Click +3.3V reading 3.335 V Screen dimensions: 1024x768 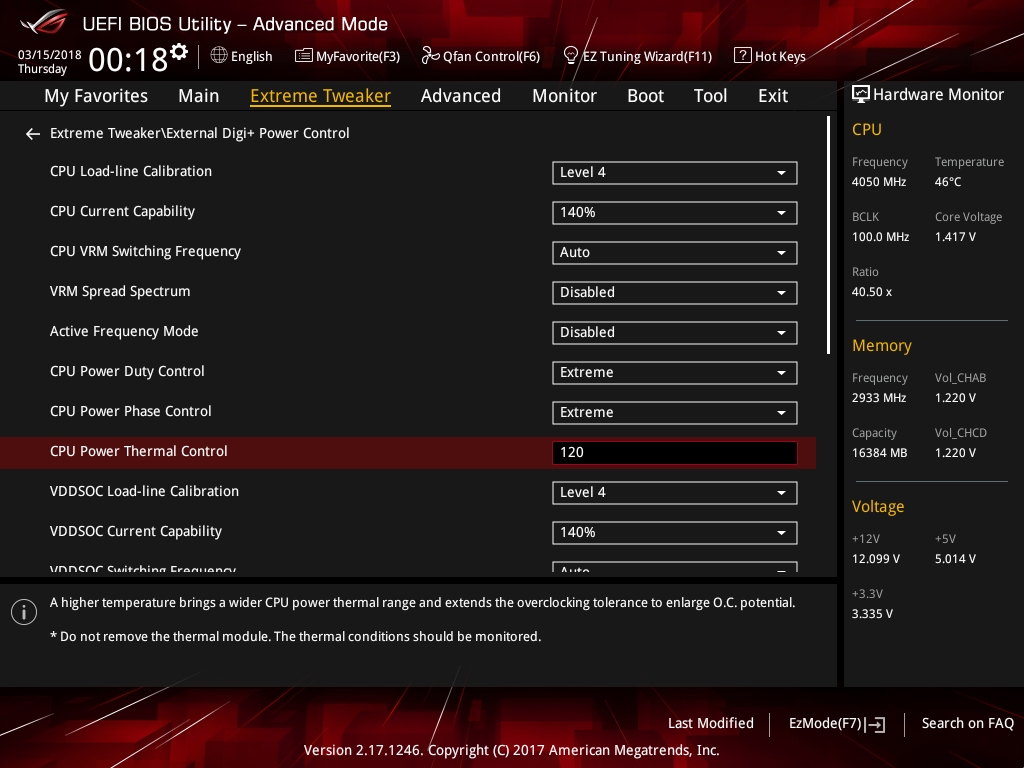pyautogui.click(x=872, y=614)
